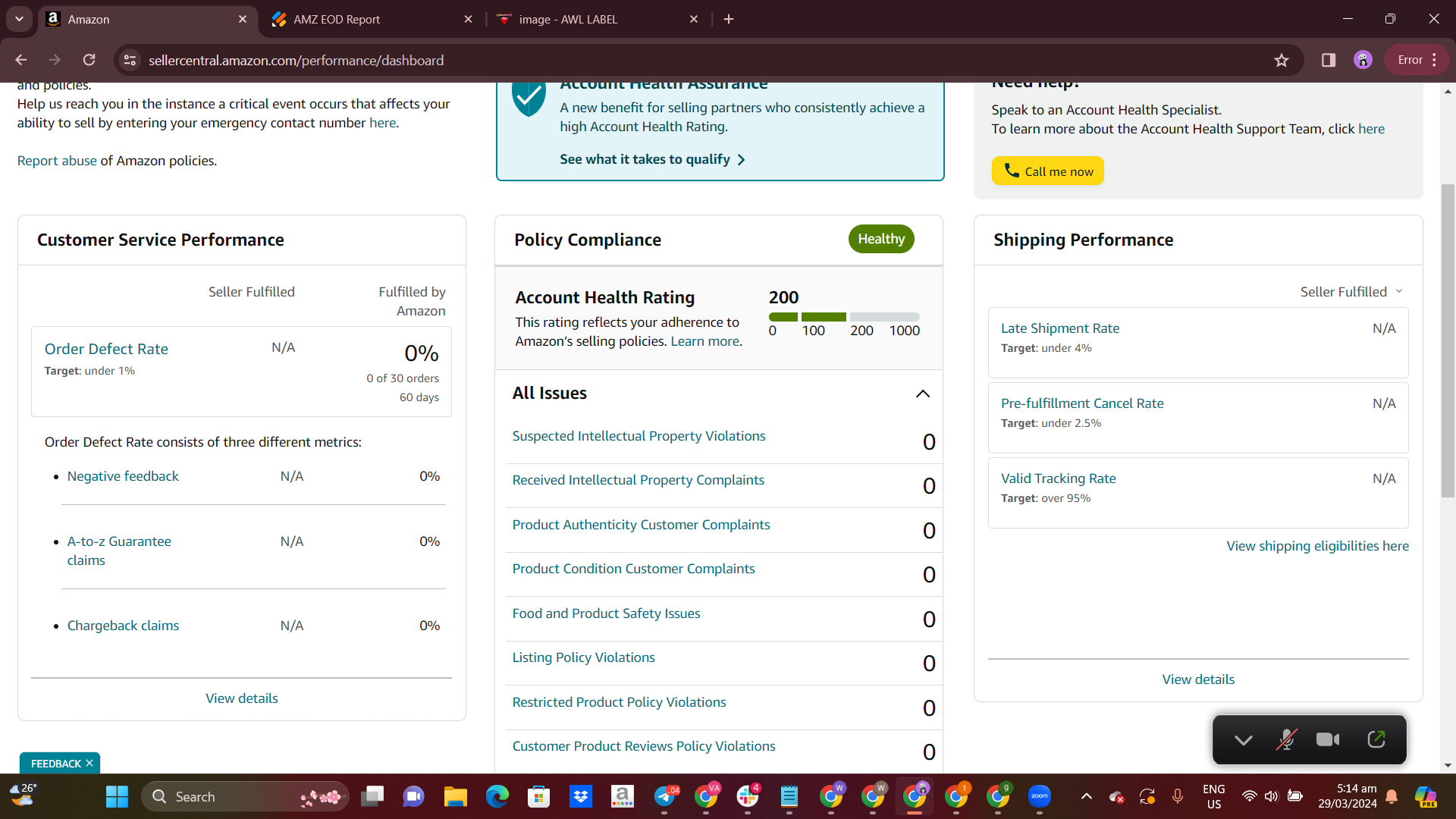Show hidden system tray icons
Image resolution: width=1456 pixels, height=819 pixels.
click(1087, 796)
